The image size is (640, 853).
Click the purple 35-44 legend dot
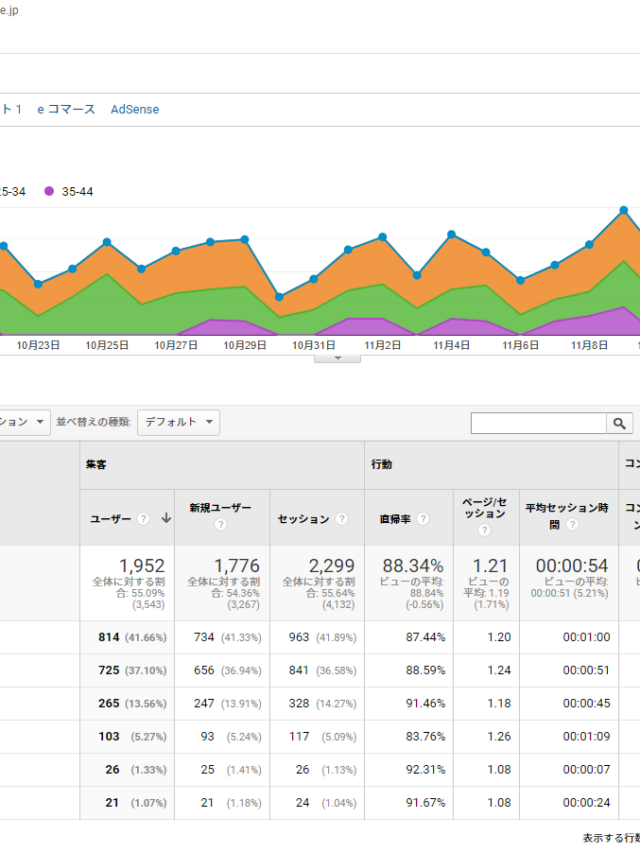49,191
